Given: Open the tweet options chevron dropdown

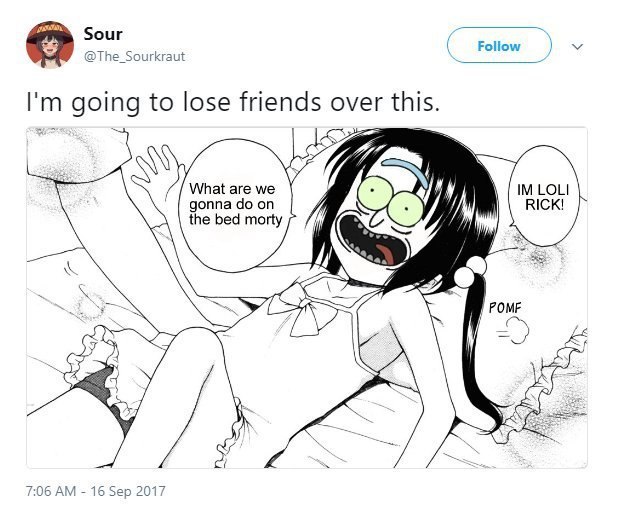Looking at the screenshot, I should [578, 46].
